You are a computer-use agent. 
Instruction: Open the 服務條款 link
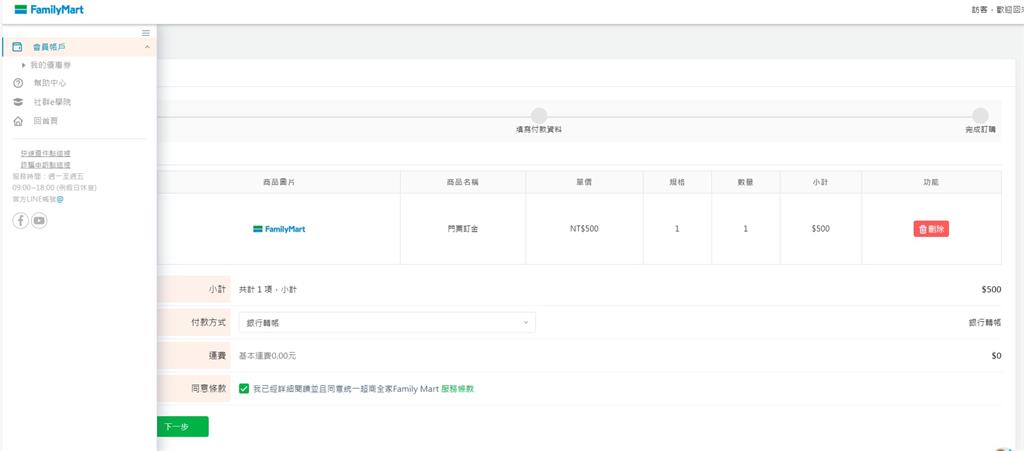457,389
